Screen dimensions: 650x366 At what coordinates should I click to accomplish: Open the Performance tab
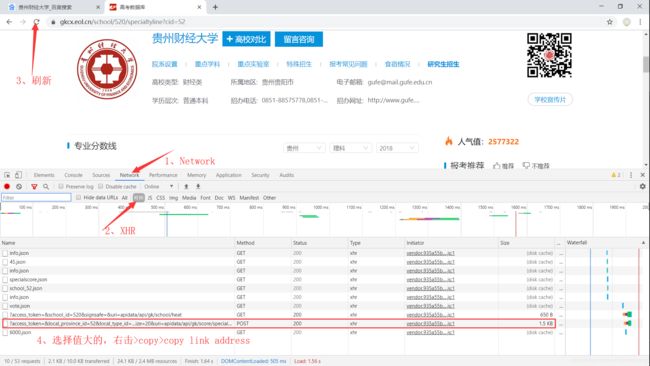click(x=163, y=175)
